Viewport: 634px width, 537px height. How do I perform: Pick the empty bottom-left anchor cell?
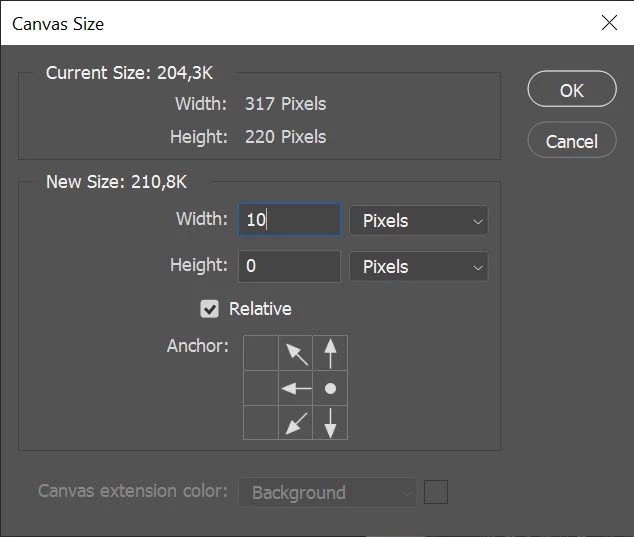pyautogui.click(x=261, y=423)
